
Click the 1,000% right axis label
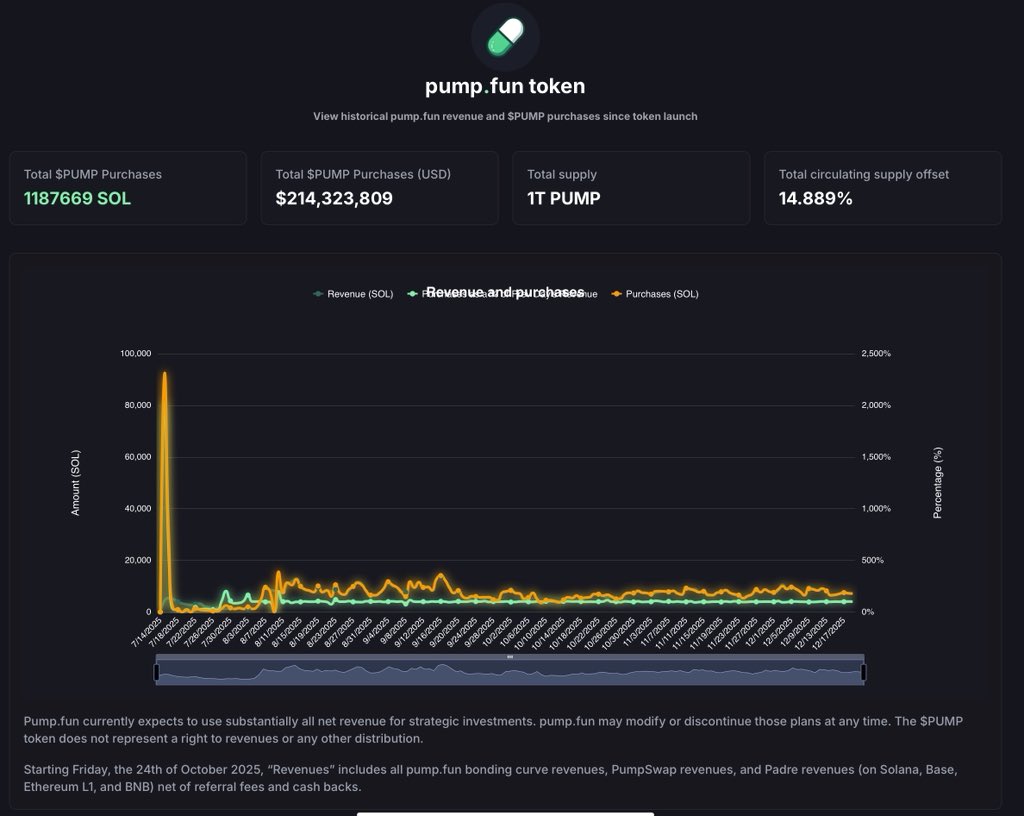coord(876,508)
